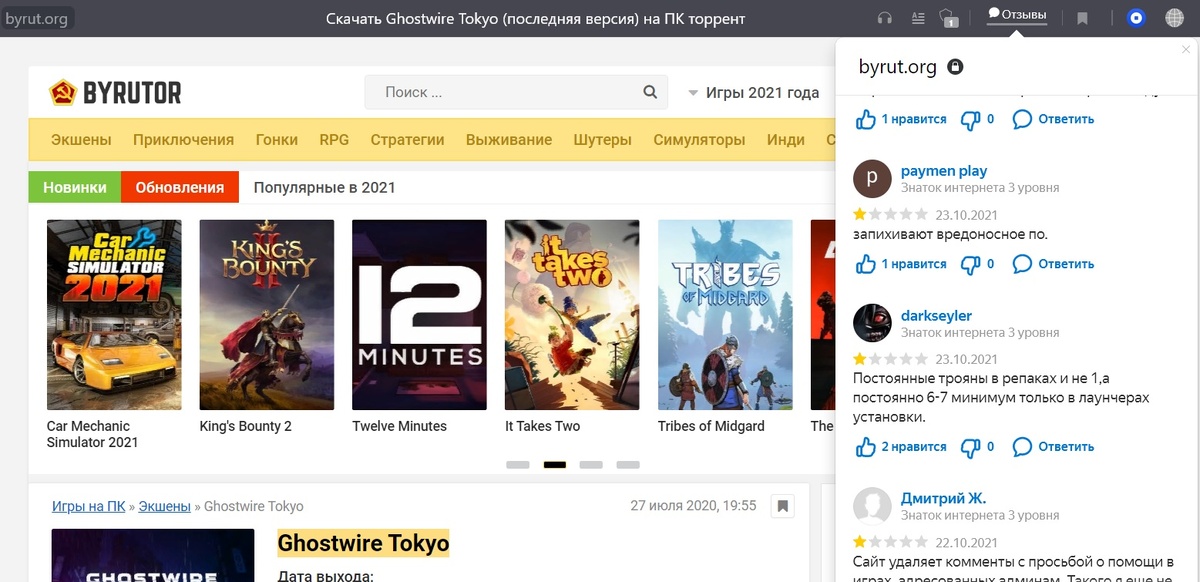This screenshot has height=582, width=1200.
Task: Open browser bookmarks via the flag icon
Action: (1083, 16)
